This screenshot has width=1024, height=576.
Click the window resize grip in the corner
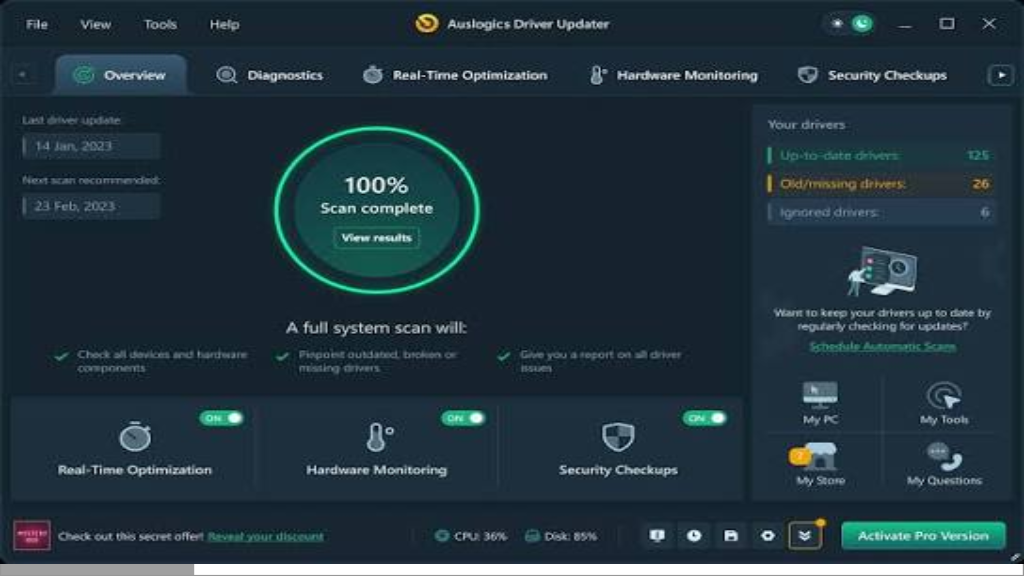[x=1016, y=556]
